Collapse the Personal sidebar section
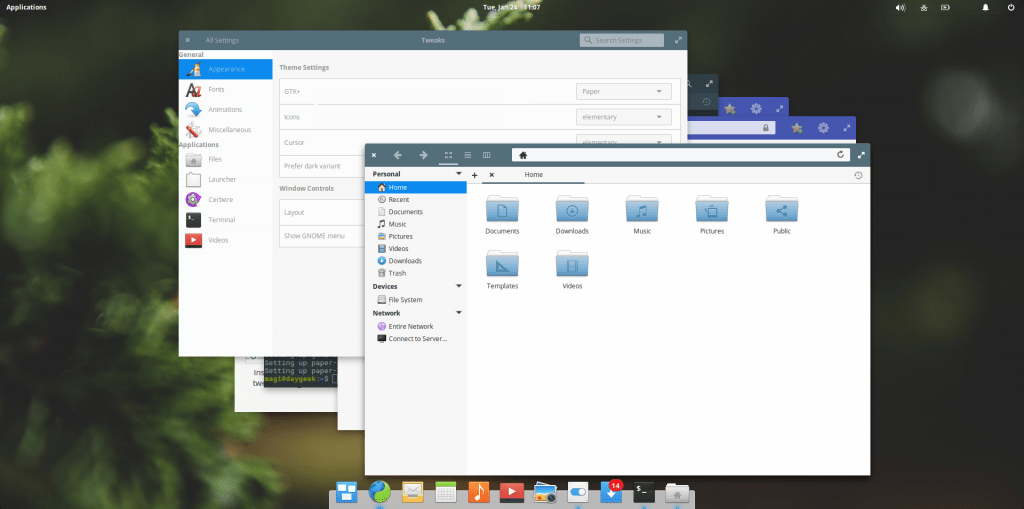1024x509 pixels. (x=459, y=174)
